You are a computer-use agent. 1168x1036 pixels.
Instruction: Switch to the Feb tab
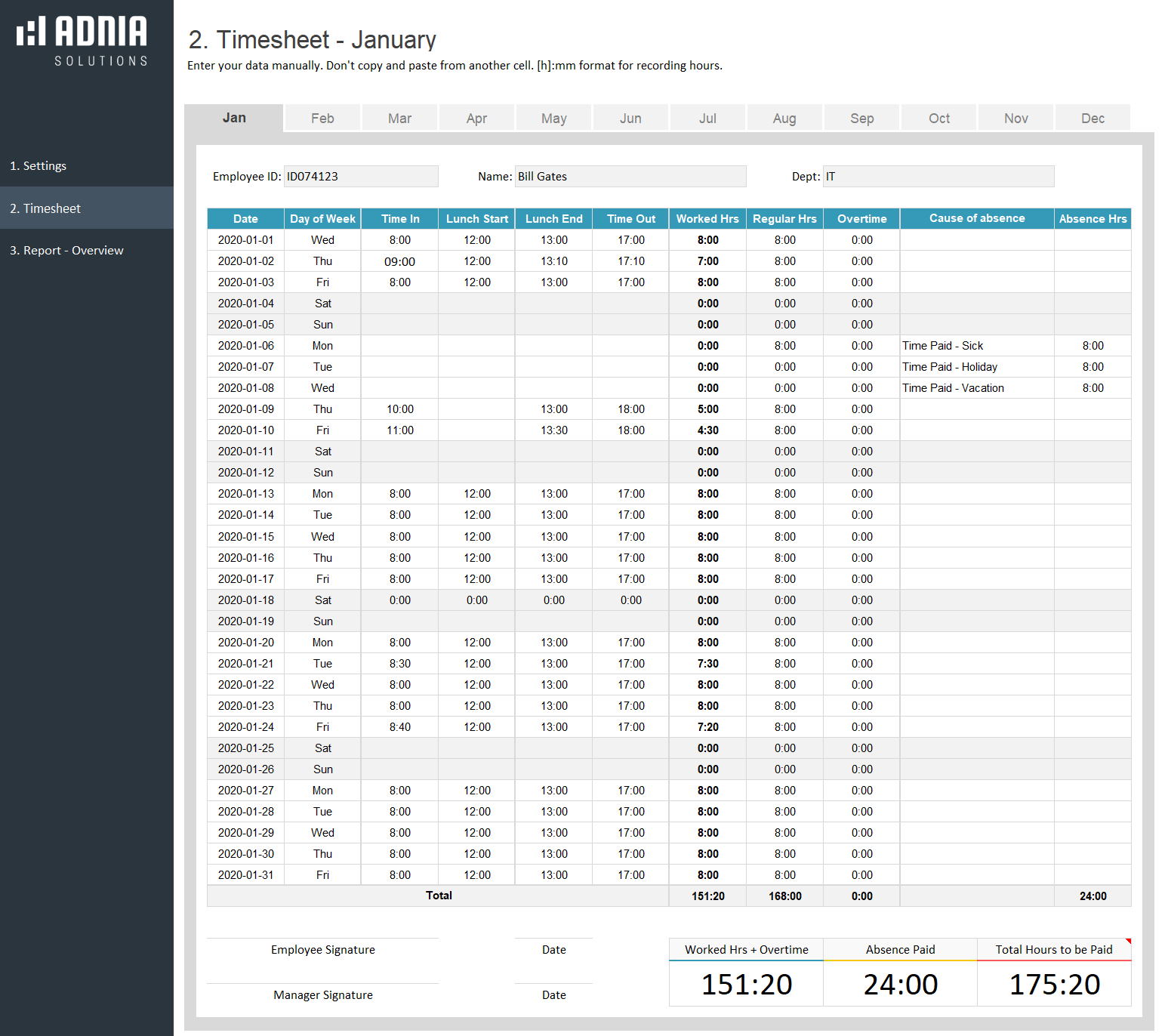coord(322,119)
